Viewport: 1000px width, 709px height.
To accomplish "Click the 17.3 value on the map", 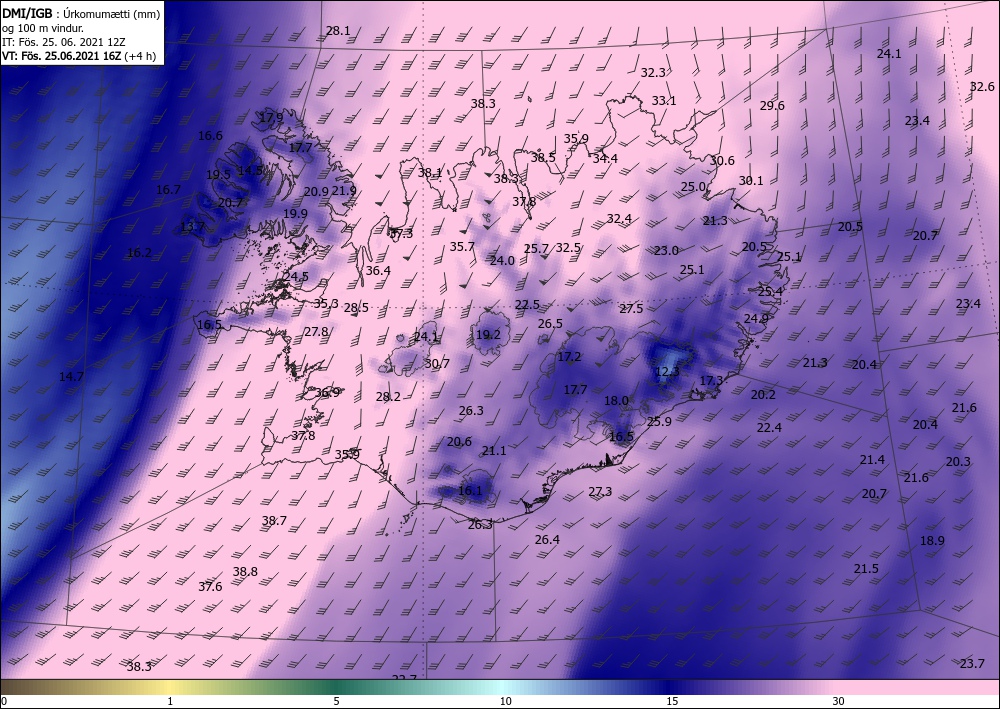I will [x=711, y=381].
